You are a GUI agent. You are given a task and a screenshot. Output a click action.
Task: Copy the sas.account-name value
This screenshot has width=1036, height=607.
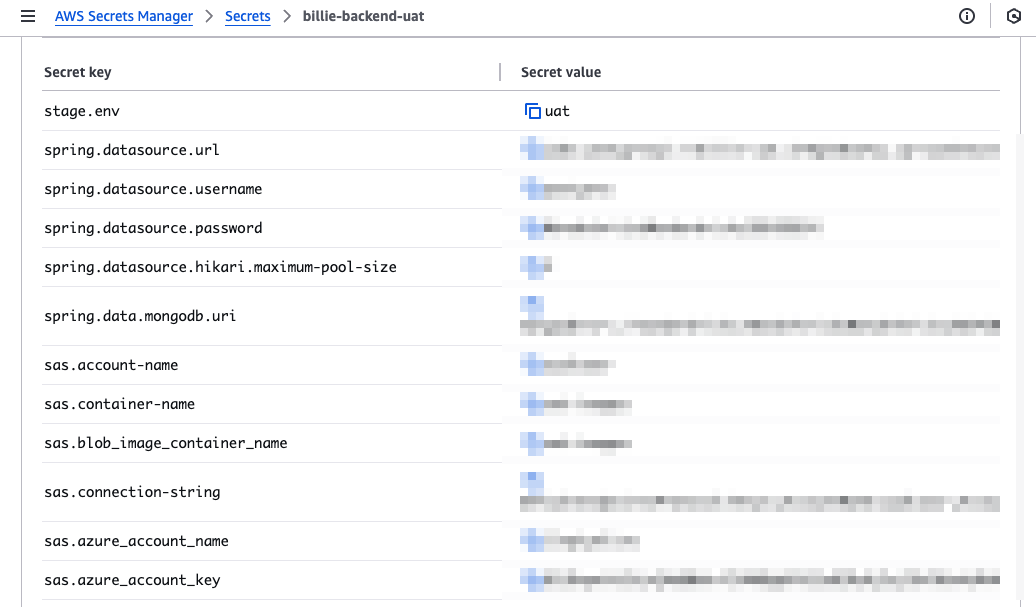point(533,364)
